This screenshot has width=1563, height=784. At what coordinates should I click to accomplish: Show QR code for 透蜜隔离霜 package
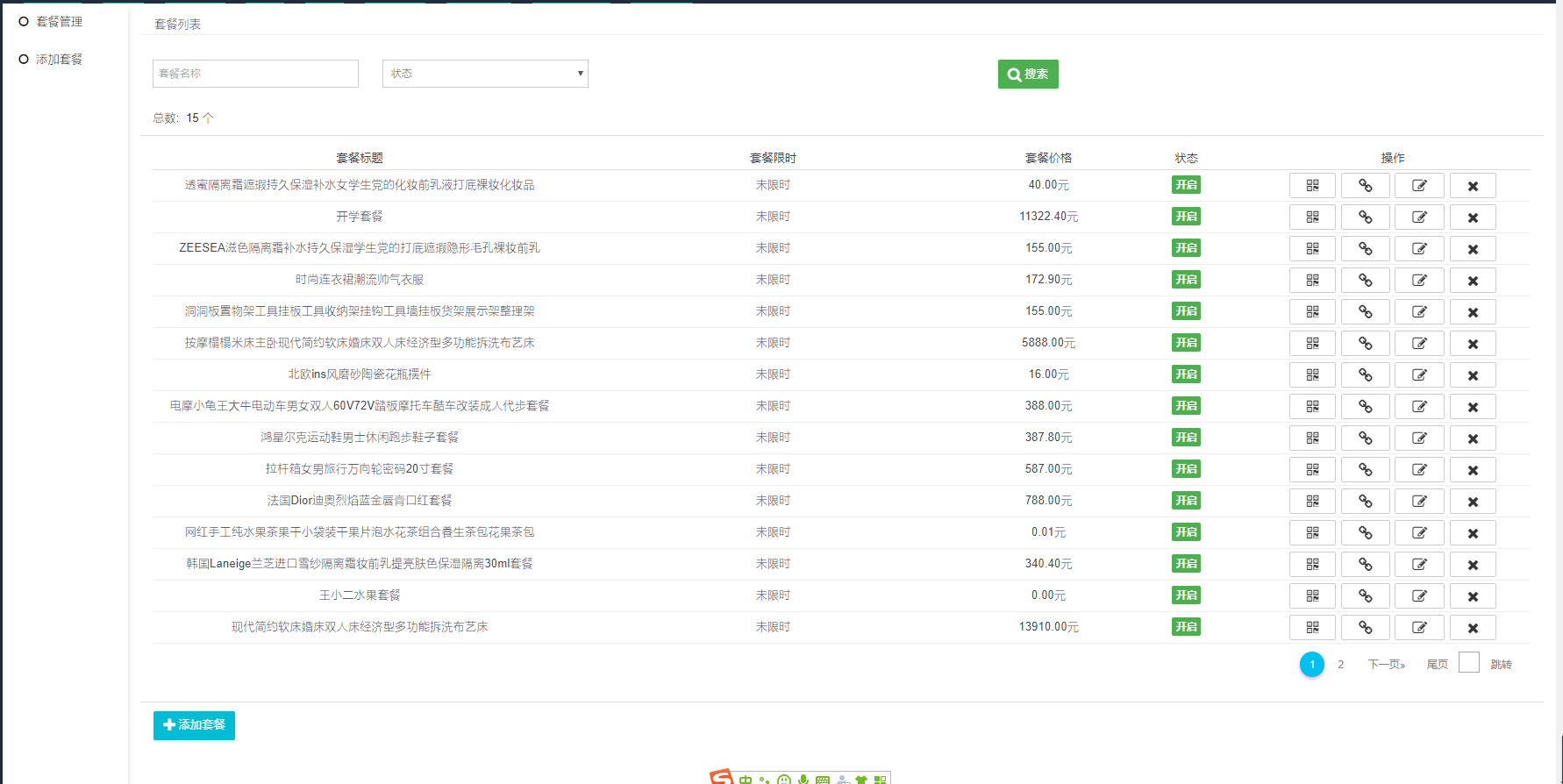click(1312, 185)
